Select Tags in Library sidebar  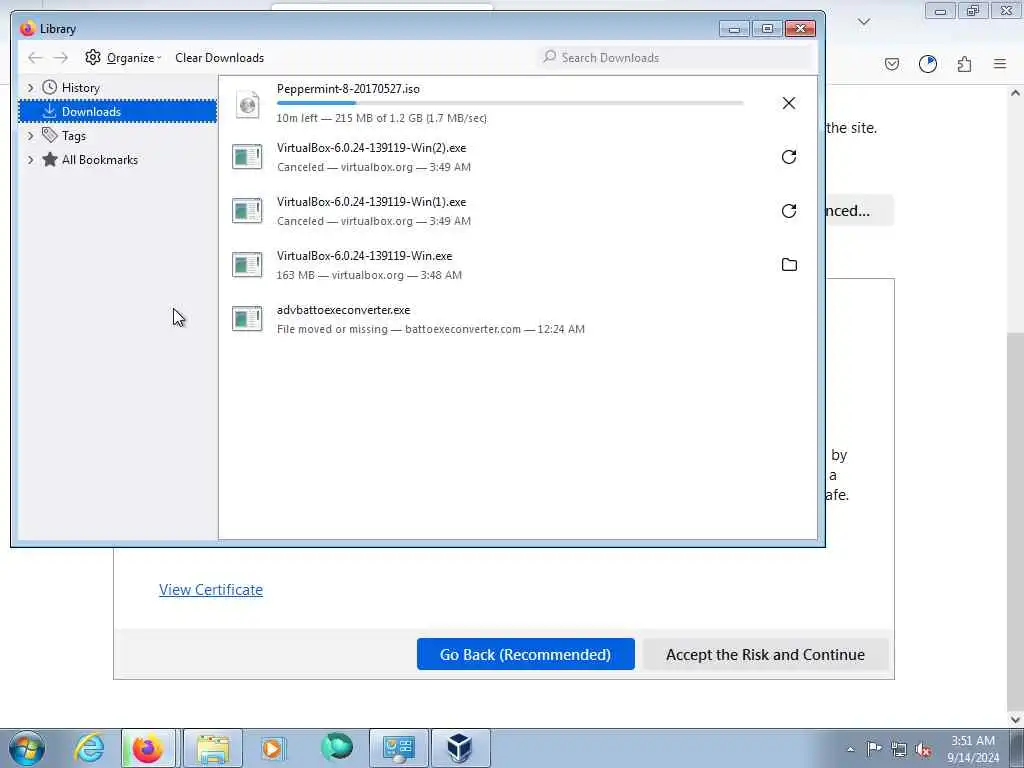pyautogui.click(x=73, y=136)
